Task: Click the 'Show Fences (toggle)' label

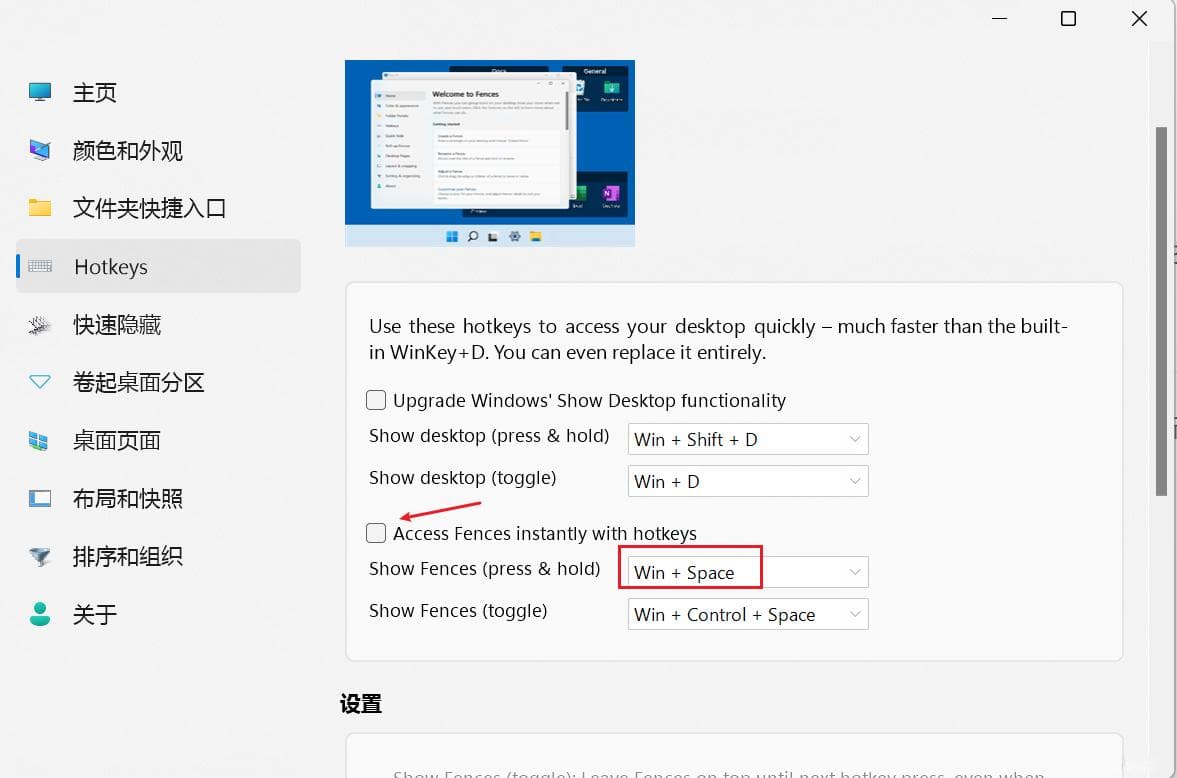Action: coord(458,611)
